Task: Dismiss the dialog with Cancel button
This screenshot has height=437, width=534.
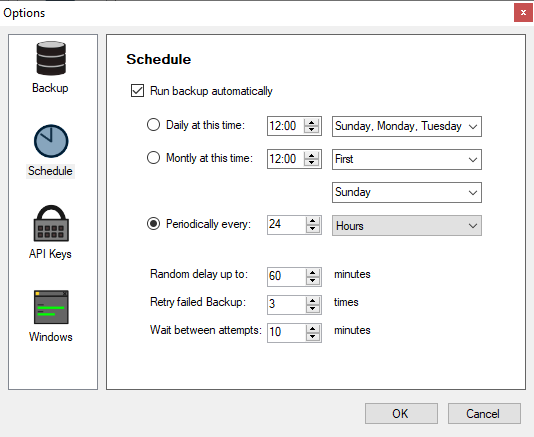Action: click(x=484, y=413)
